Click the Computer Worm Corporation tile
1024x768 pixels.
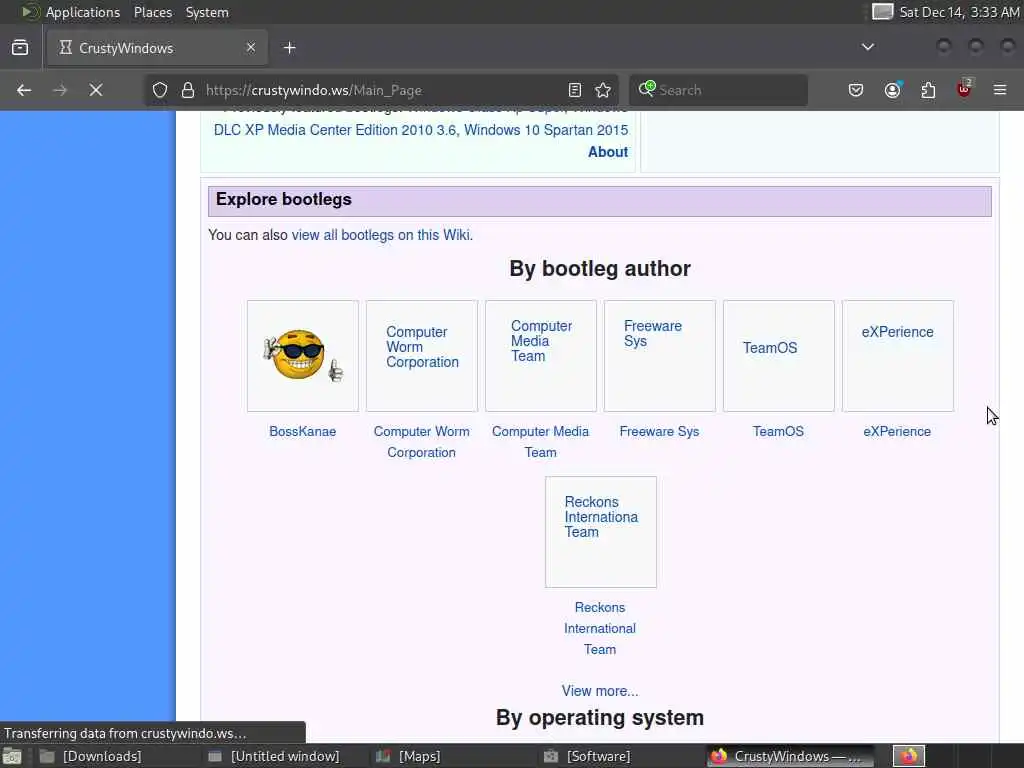coord(422,356)
